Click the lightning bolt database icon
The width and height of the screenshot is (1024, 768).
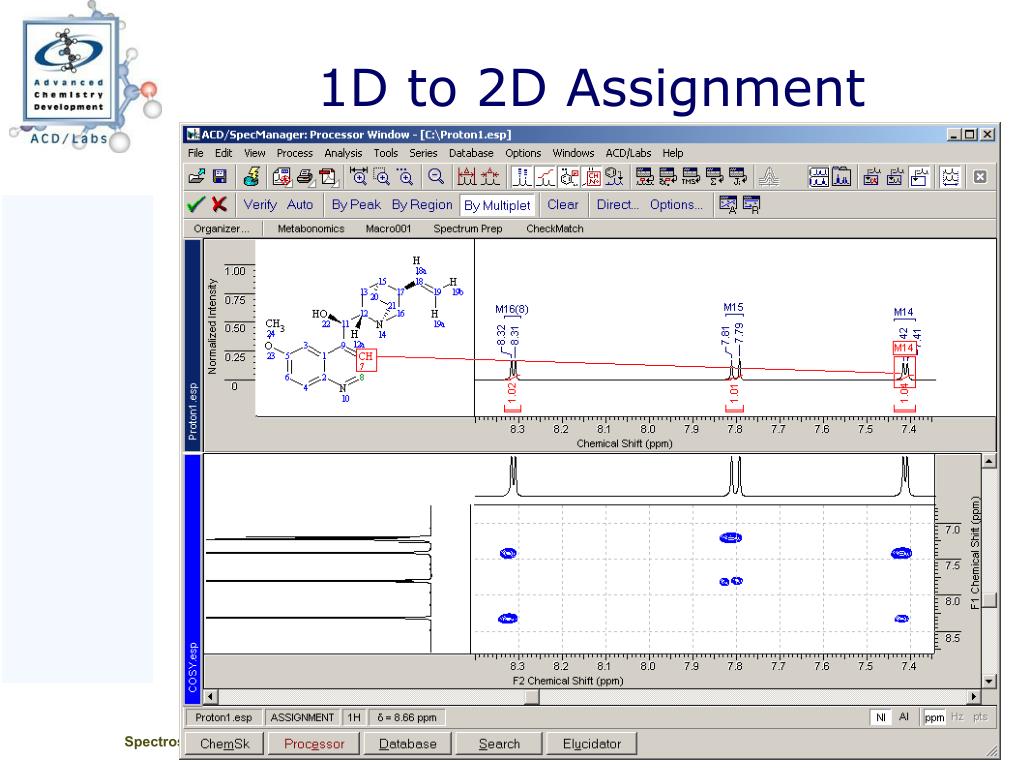click(251, 176)
